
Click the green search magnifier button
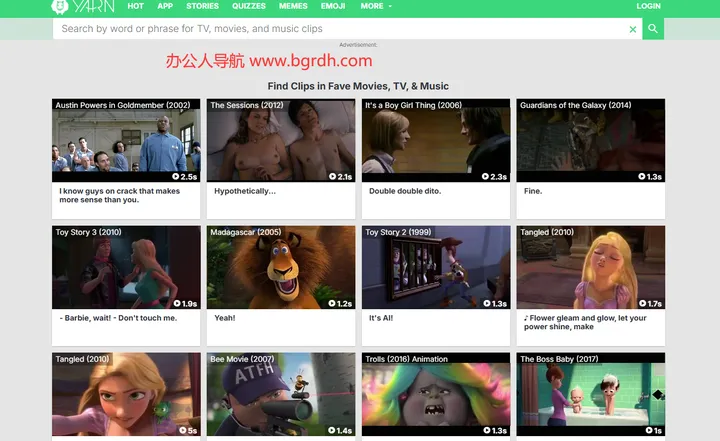coord(653,29)
